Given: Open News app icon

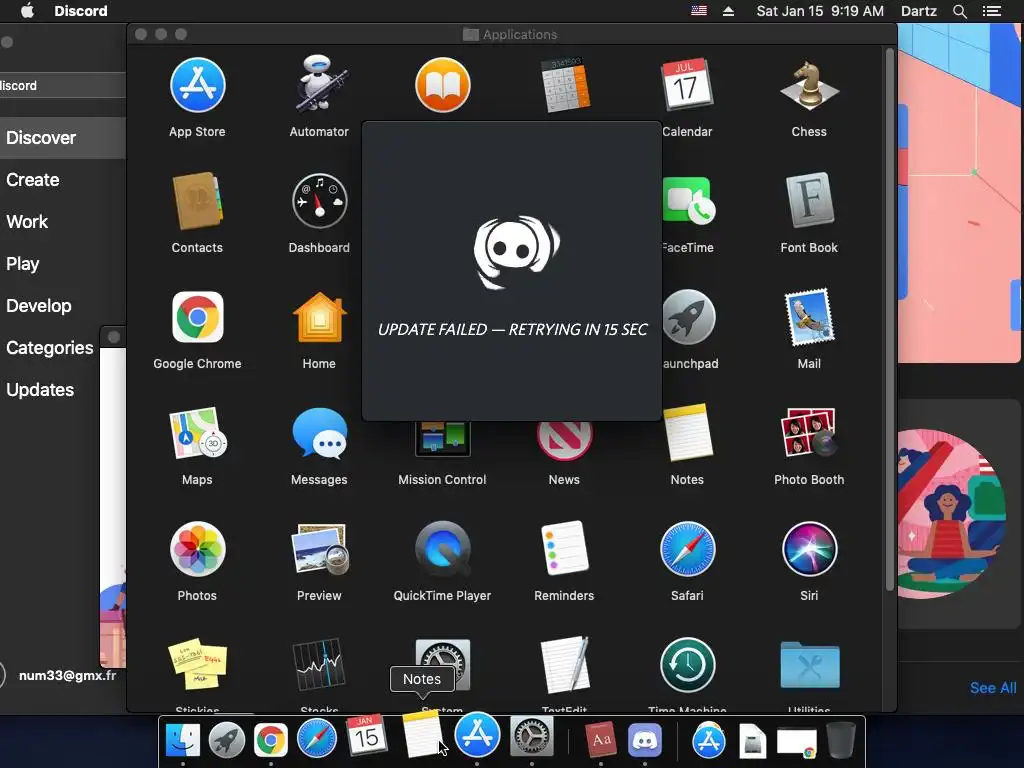Looking at the screenshot, I should point(565,441).
